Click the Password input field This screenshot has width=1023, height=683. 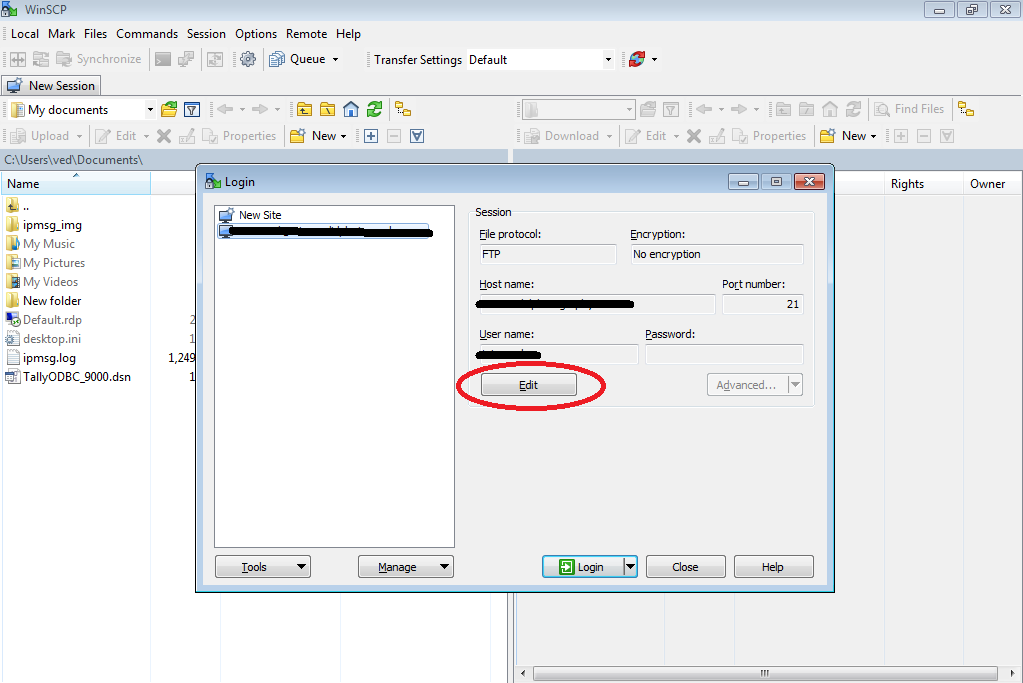click(724, 354)
